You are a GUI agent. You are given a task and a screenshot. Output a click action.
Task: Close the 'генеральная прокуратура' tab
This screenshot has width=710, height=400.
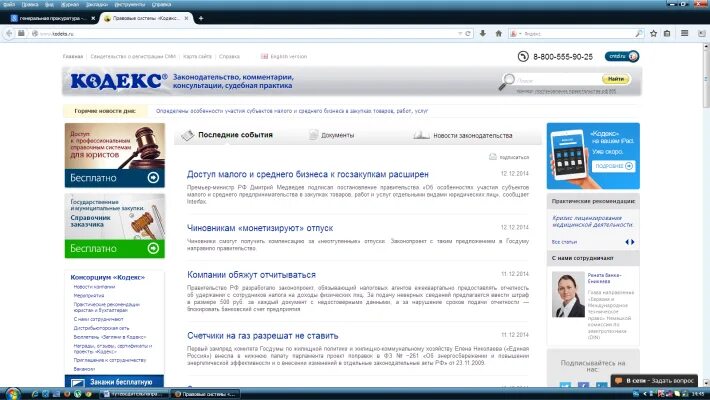[x=93, y=18]
